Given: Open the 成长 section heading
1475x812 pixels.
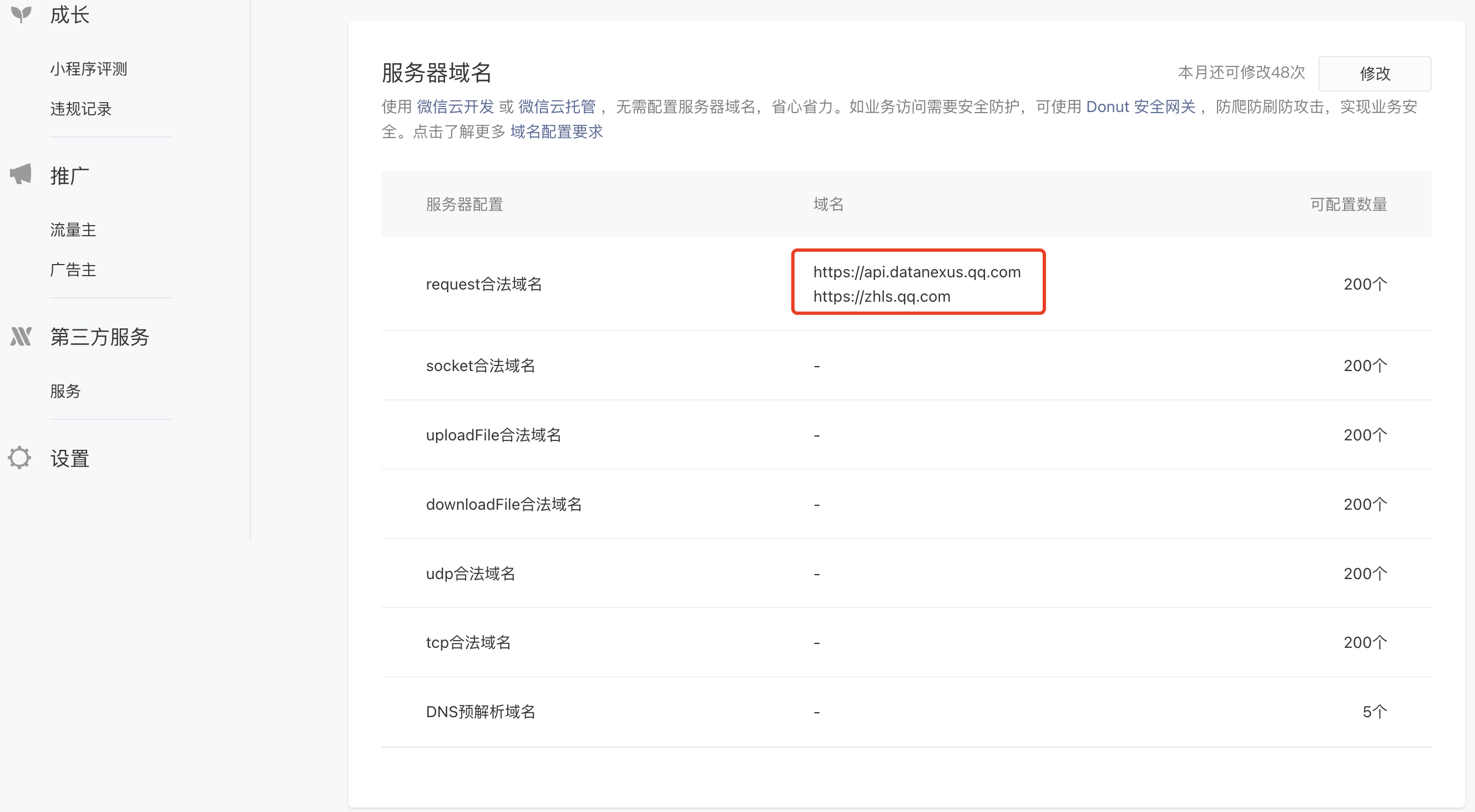Looking at the screenshot, I should (70, 15).
